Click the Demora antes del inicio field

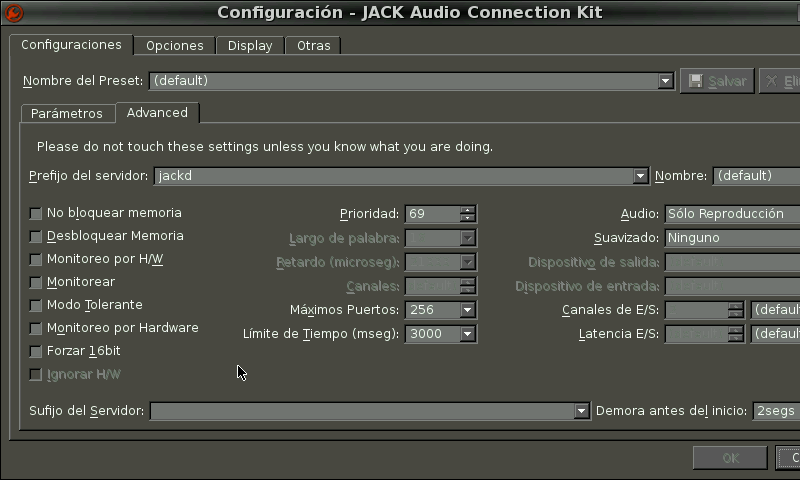coord(776,411)
